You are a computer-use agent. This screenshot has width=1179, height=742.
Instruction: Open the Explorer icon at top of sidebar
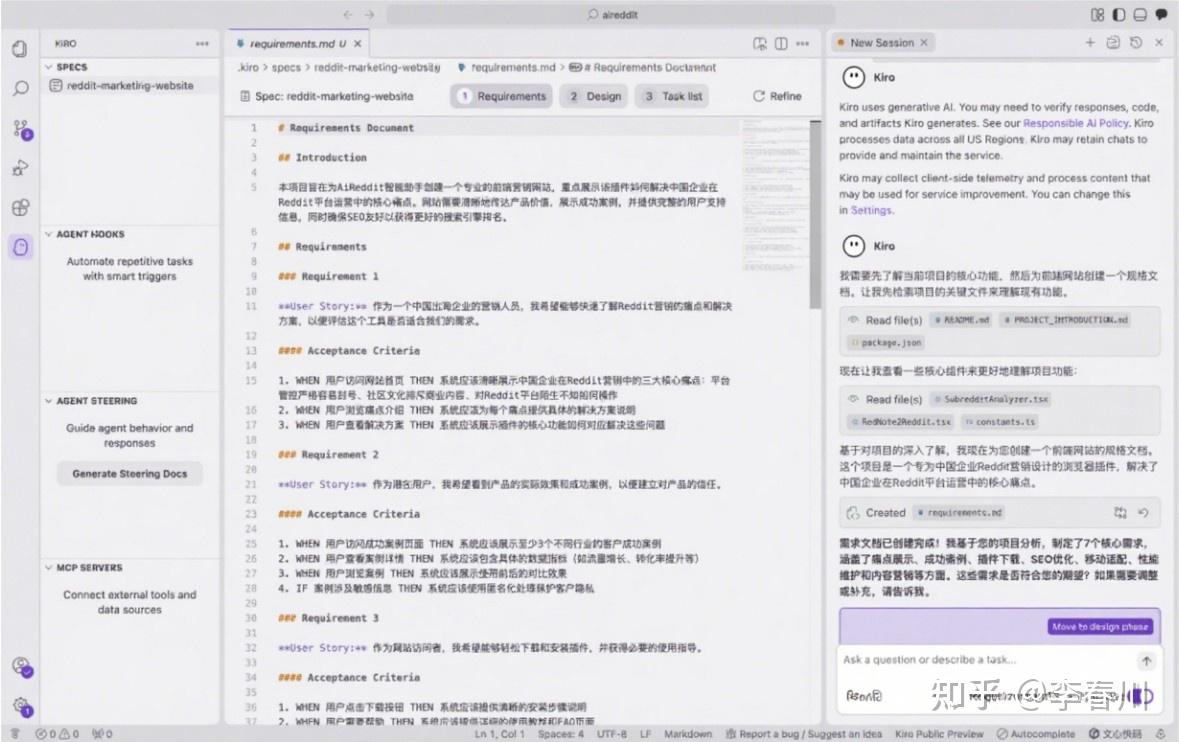coord(20,47)
